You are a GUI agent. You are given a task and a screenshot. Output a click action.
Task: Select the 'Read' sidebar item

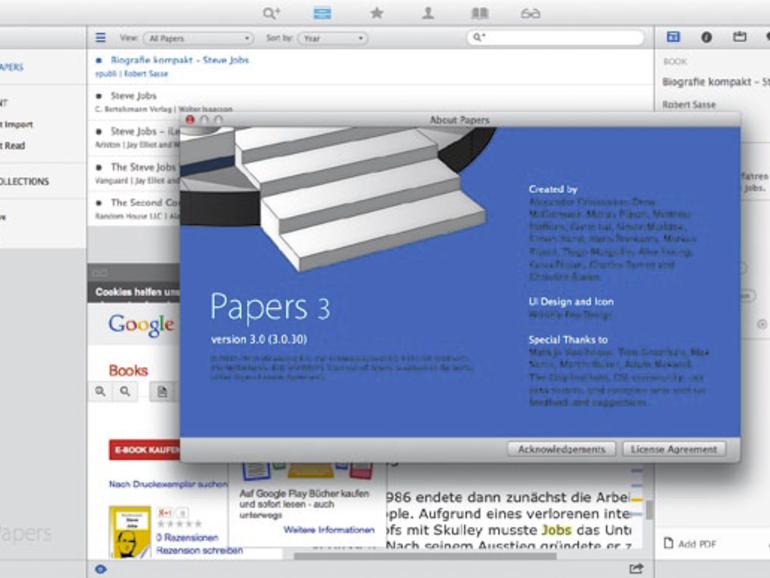[x=13, y=145]
